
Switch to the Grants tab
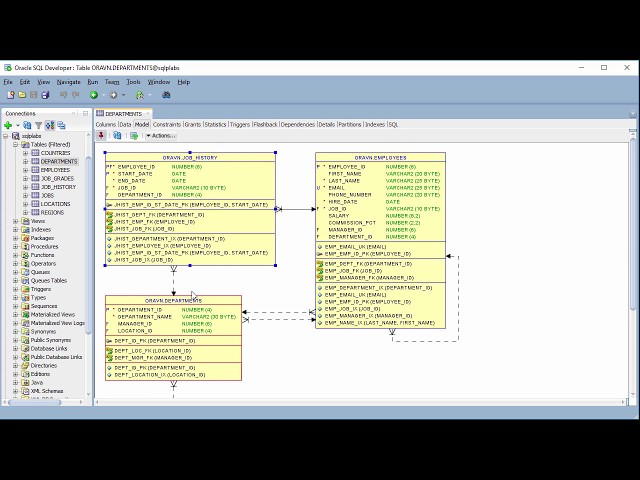point(193,124)
